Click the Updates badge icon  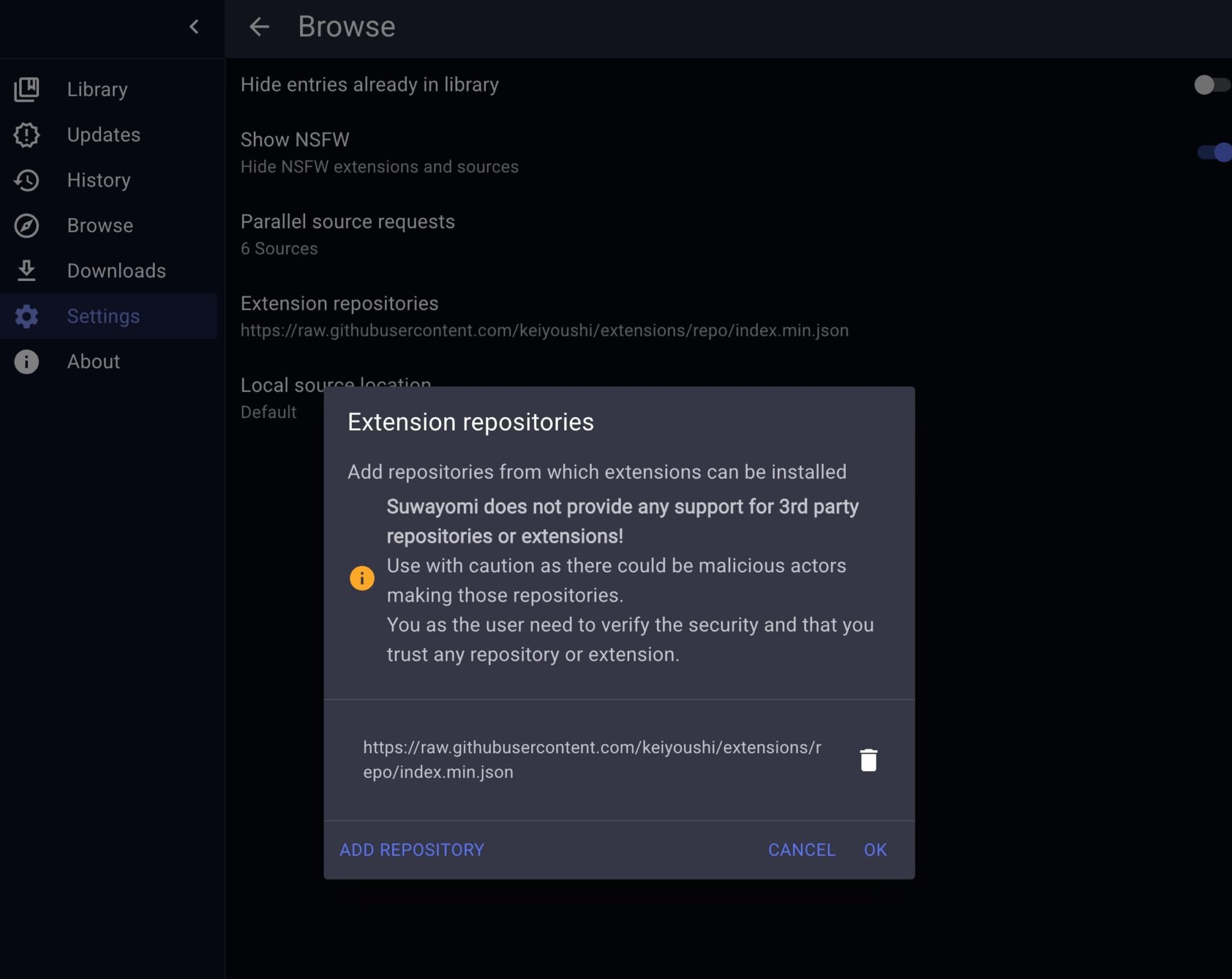(x=26, y=135)
